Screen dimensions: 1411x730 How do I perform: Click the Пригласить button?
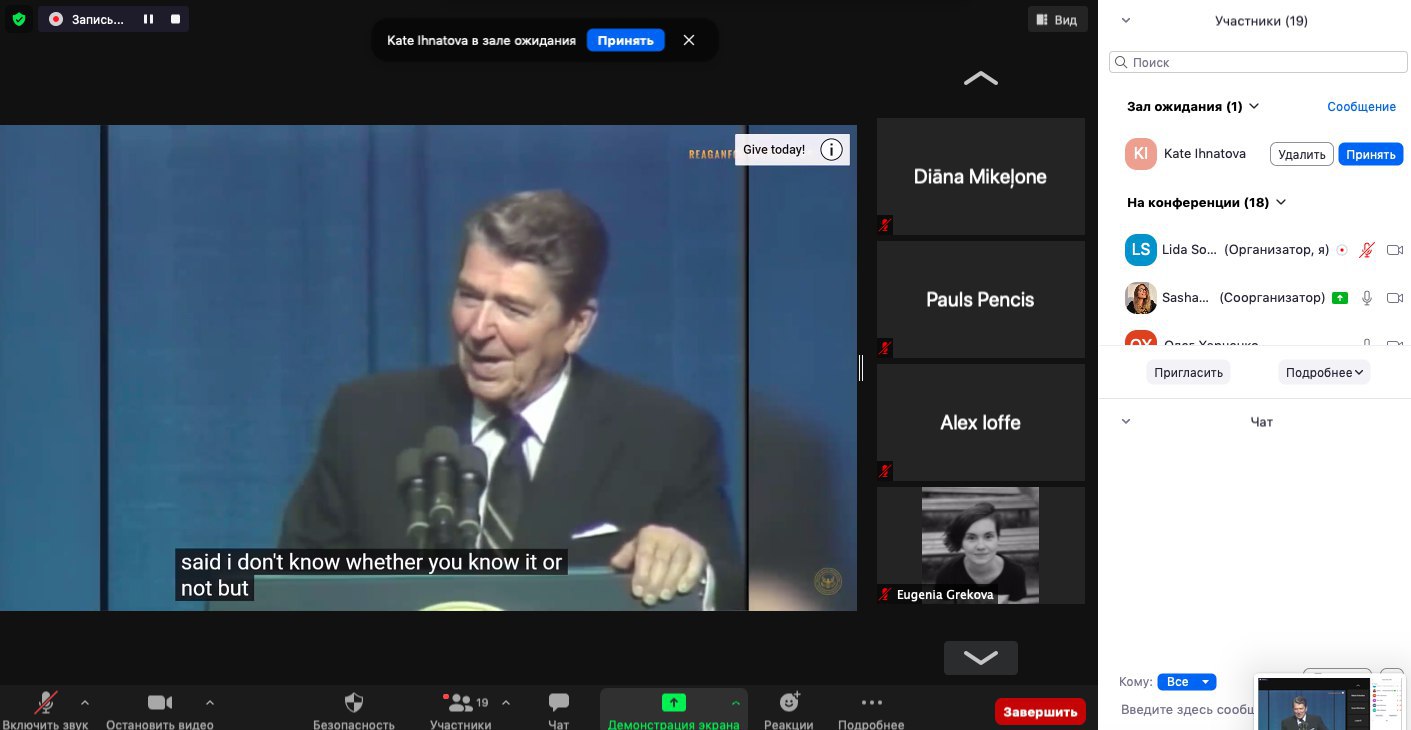(x=1188, y=372)
